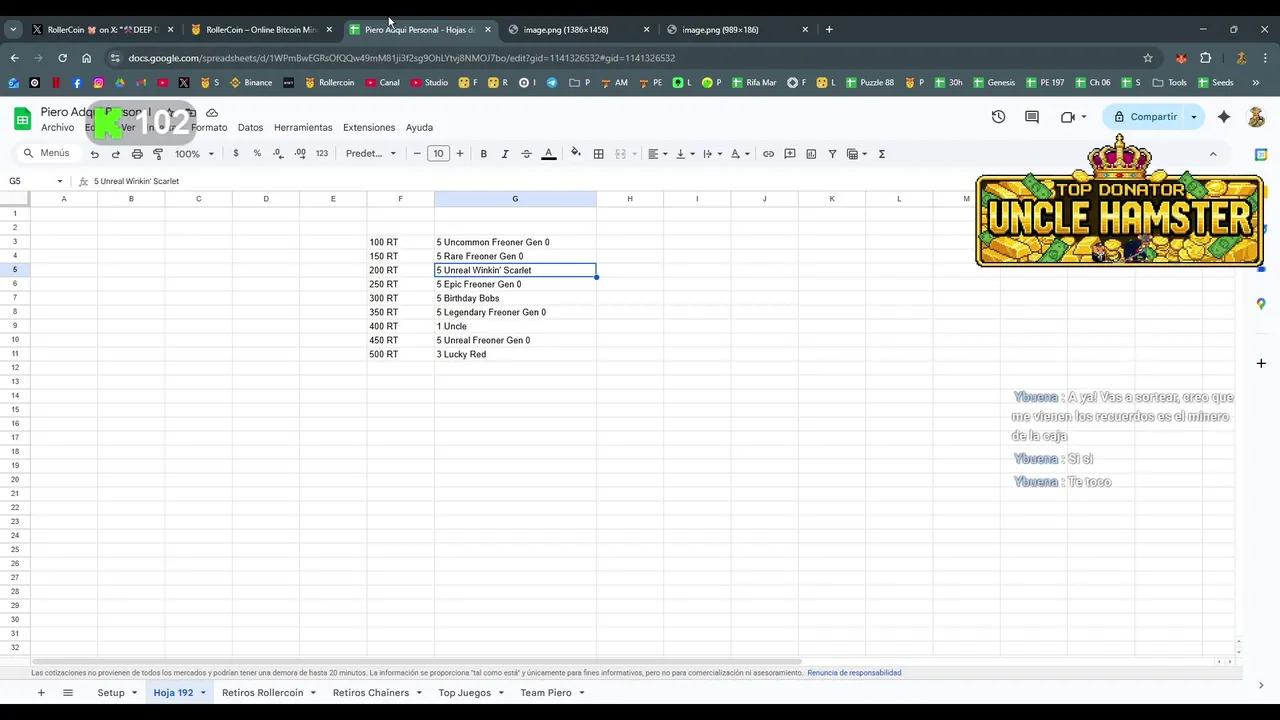
Task: Add a new sheet with plus icon
Action: (x=41, y=693)
